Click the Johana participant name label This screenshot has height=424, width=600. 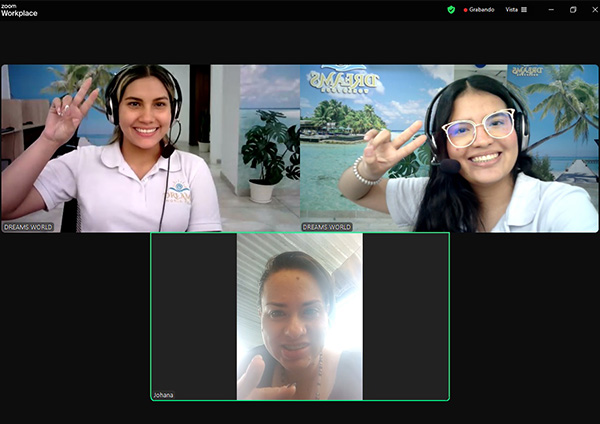click(x=163, y=395)
